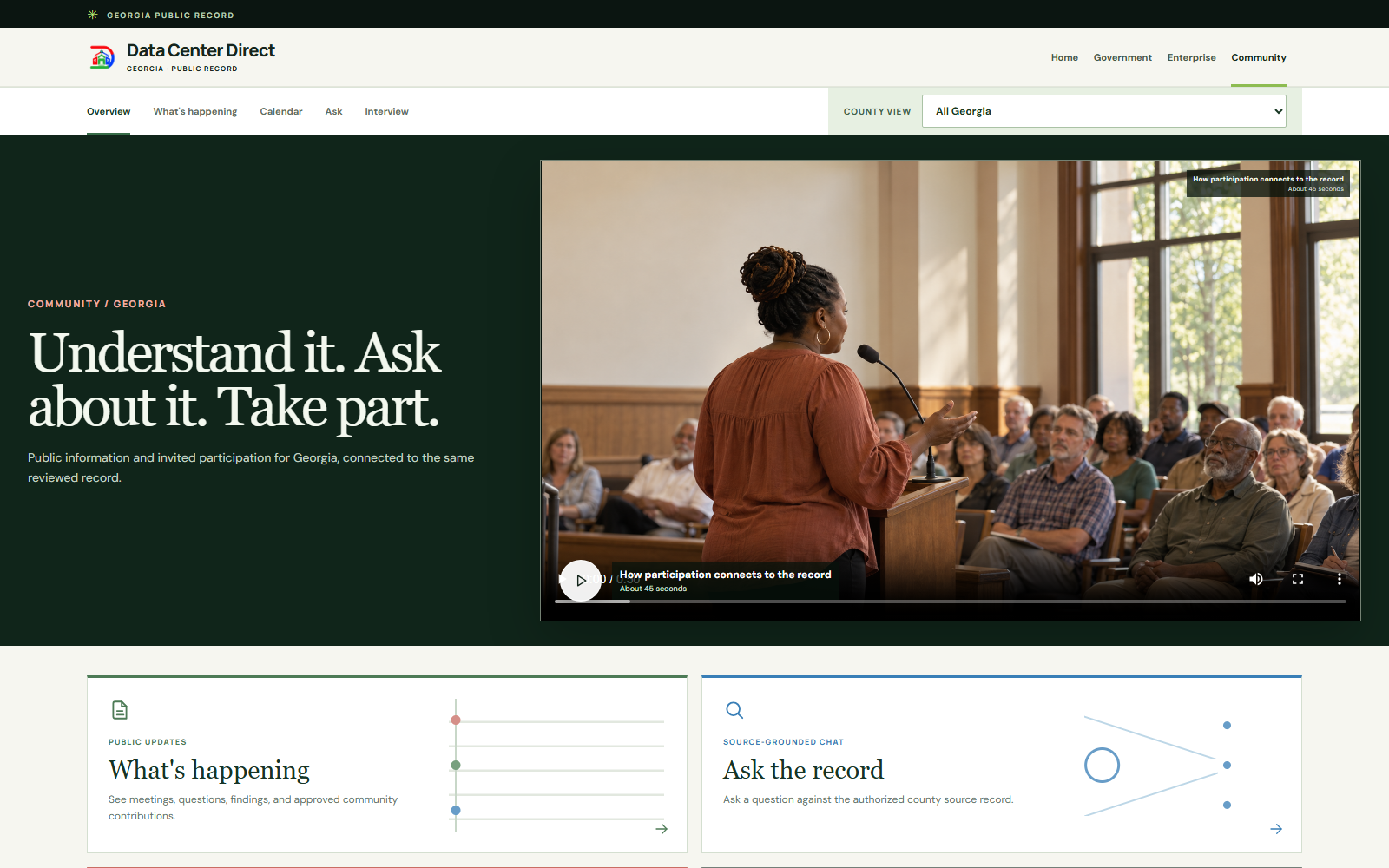1389x868 pixels.
Task: Switch to the Overview tab
Action: tap(109, 111)
